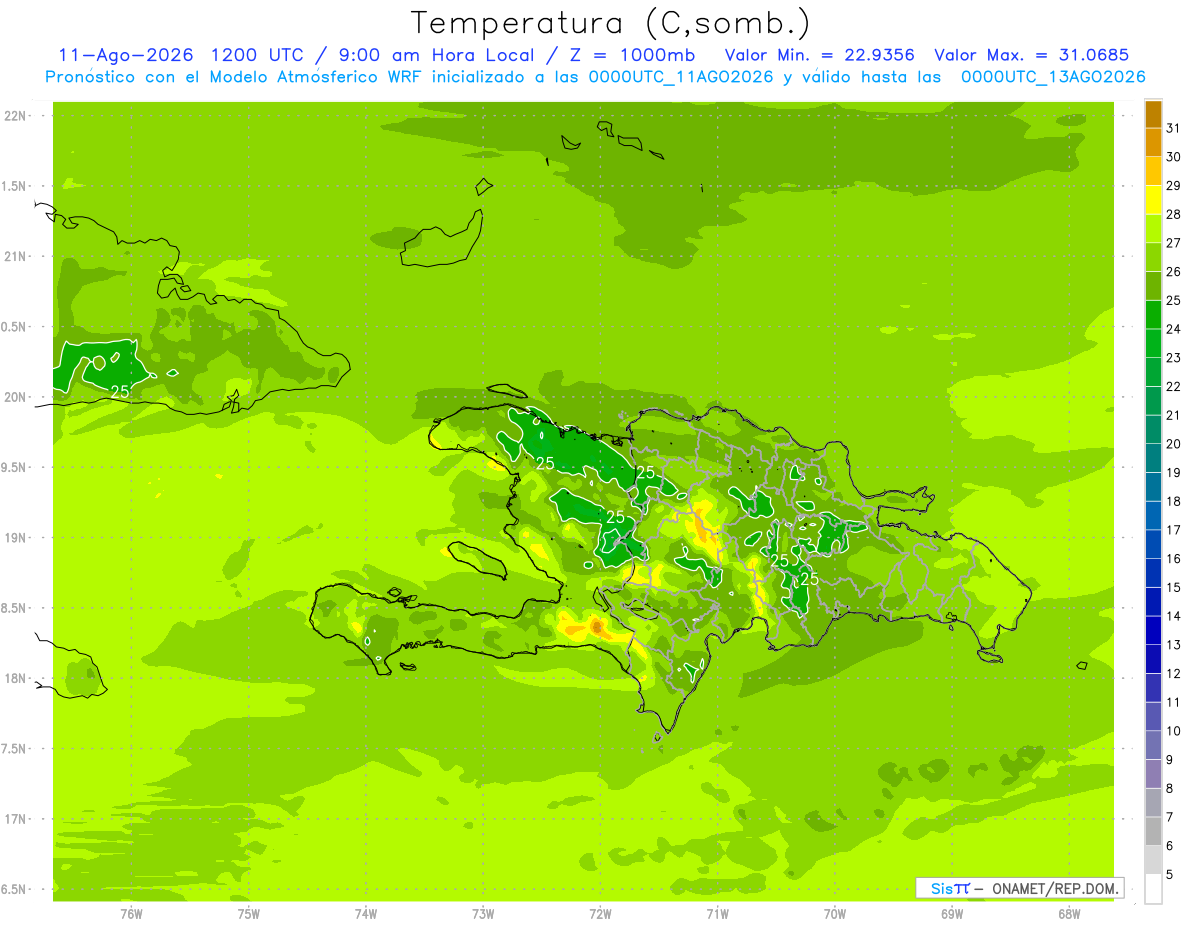Click the '19N' latitude axis label
Screen dimensions: 1200x927
pyautogui.click(x=14, y=538)
